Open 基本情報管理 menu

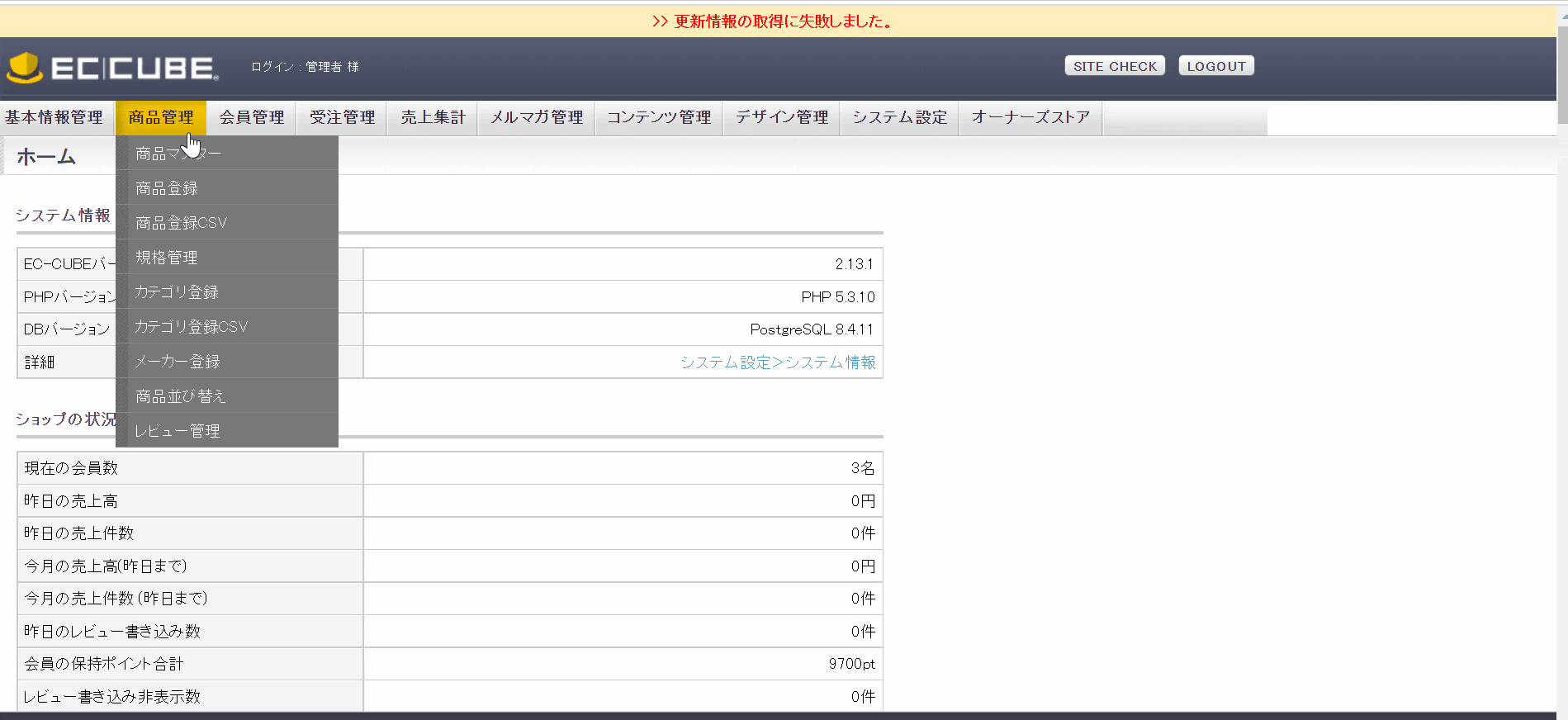(x=54, y=117)
